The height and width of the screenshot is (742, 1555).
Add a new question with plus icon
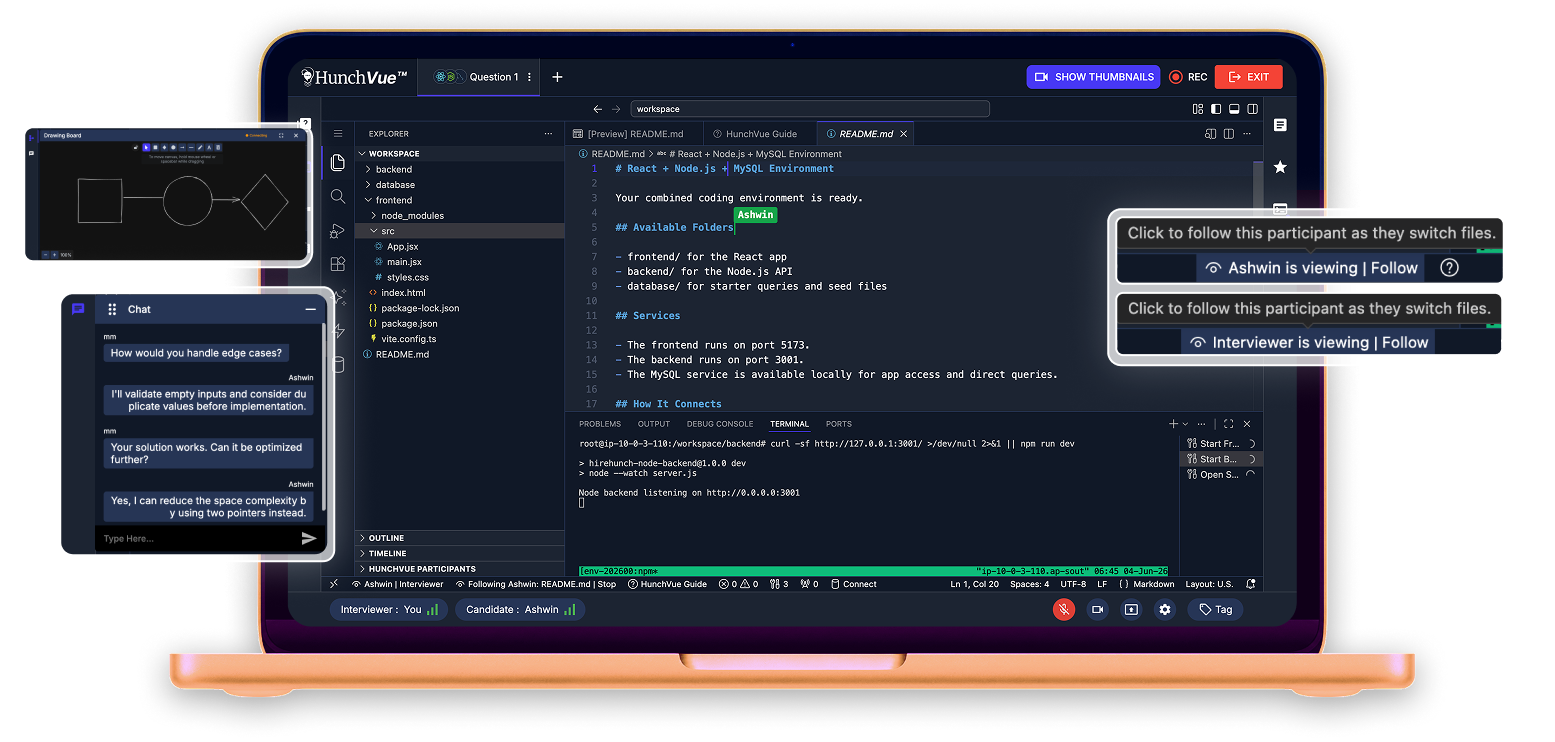(557, 77)
